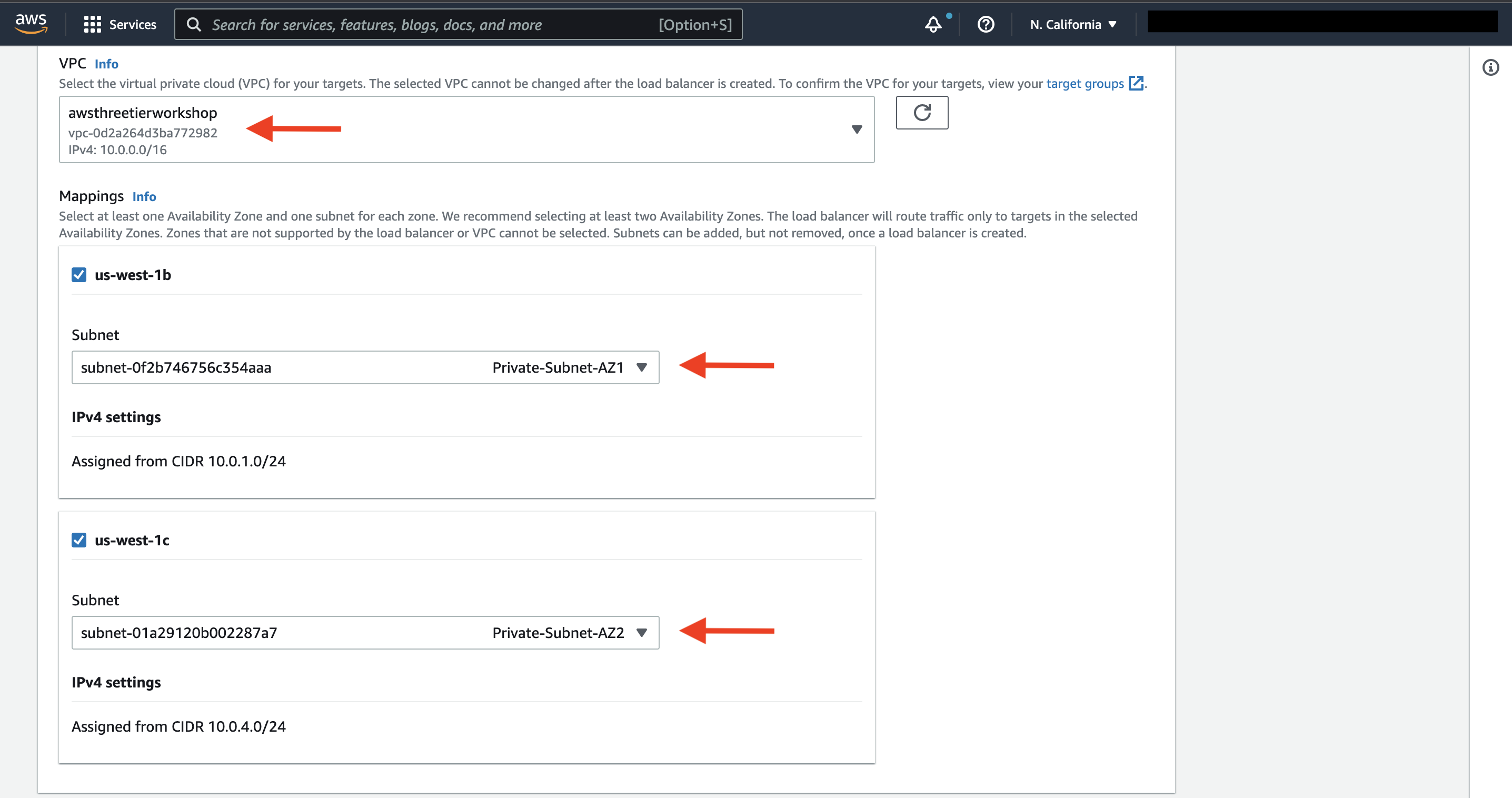
Task: Click the Subnet label under us-west-1c
Action: coord(95,600)
